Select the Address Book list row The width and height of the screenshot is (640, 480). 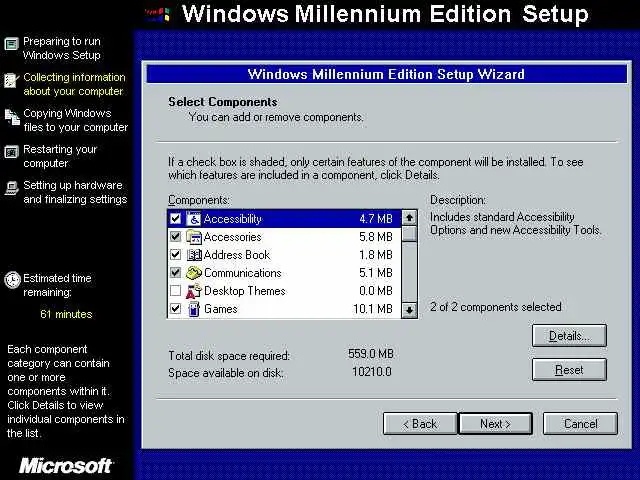click(284, 255)
